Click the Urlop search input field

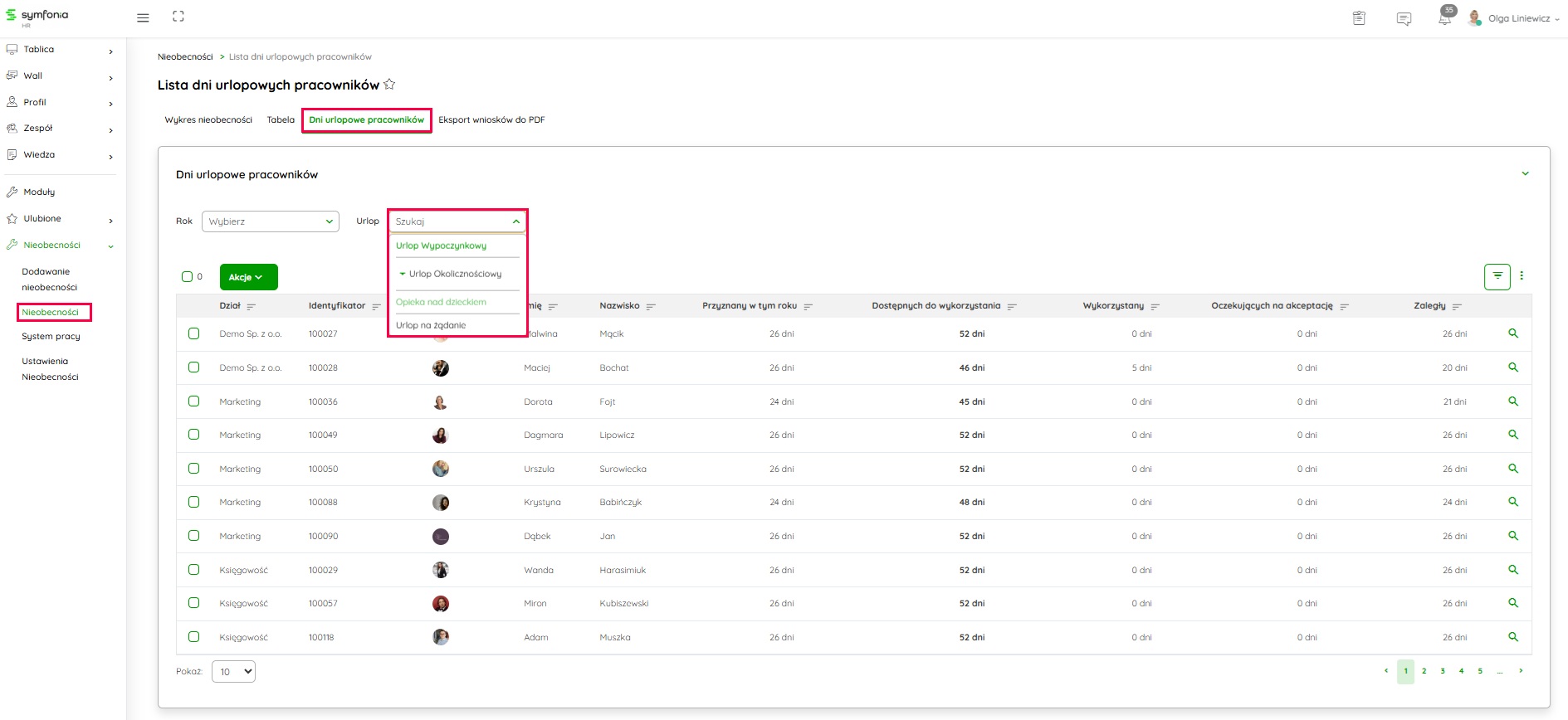coord(450,221)
